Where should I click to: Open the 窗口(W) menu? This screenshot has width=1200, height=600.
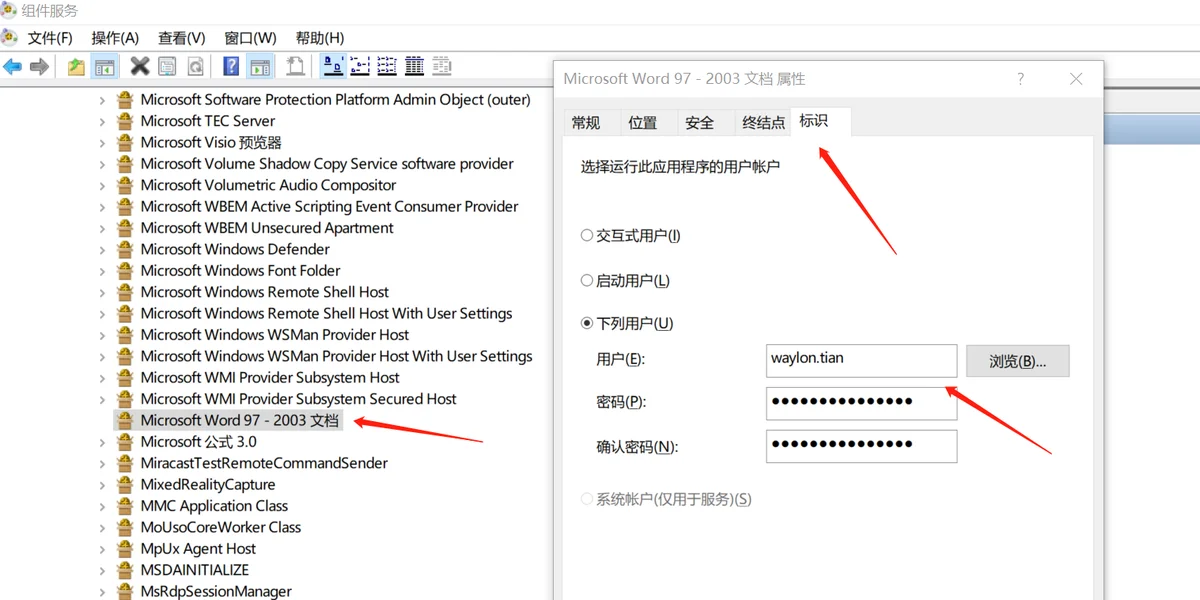250,38
